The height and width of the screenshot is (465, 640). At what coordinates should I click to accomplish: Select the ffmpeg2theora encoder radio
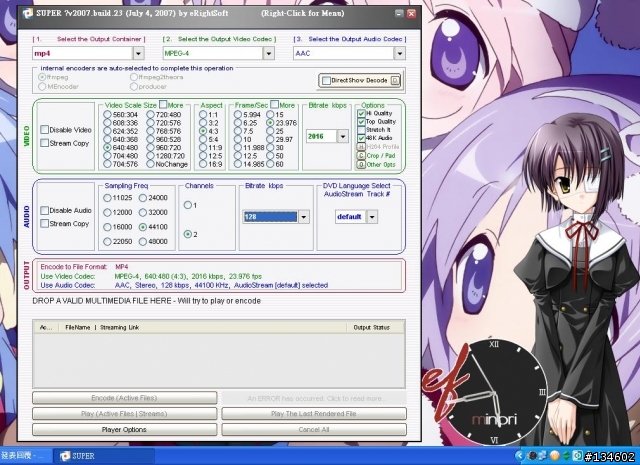[x=134, y=77]
